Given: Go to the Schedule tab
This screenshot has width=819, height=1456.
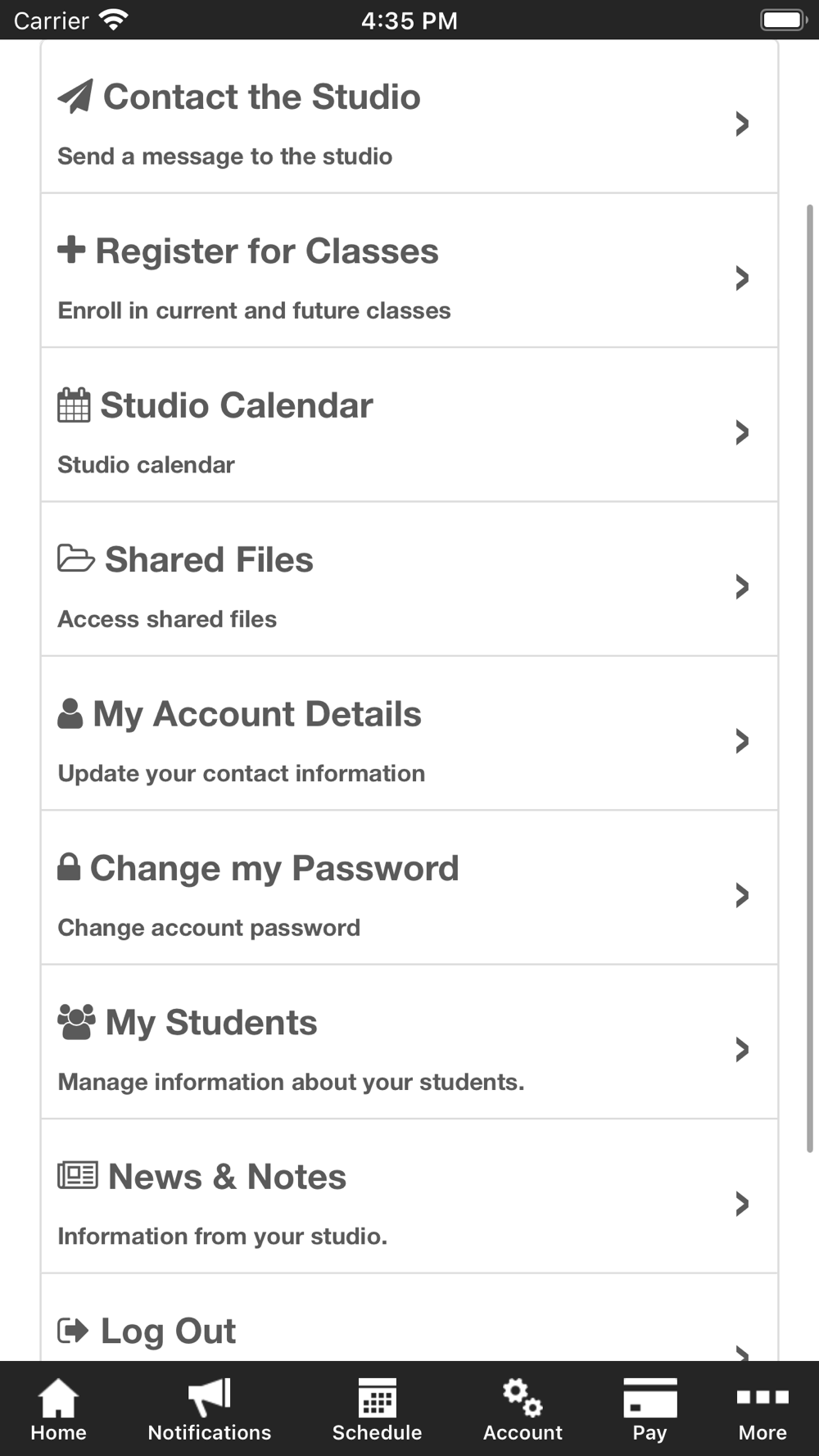Looking at the screenshot, I should tap(377, 1409).
